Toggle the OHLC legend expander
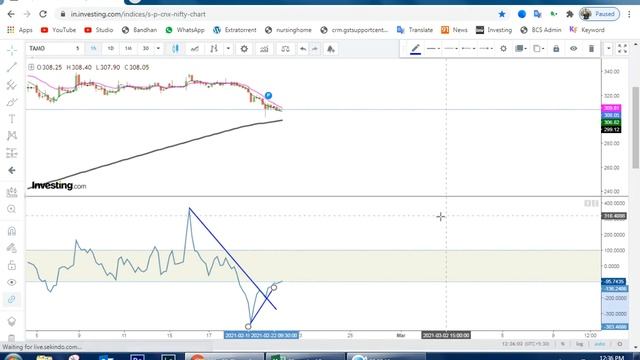This screenshot has width=640, height=360. tap(31, 67)
